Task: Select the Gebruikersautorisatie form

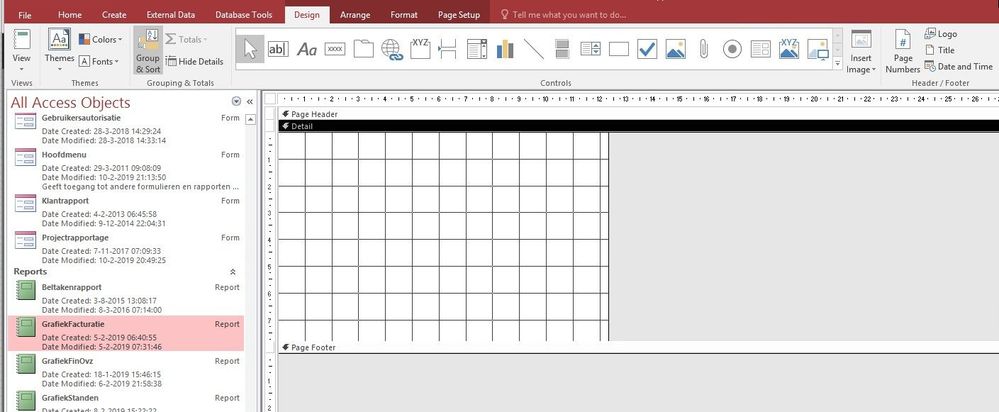Action: (x=126, y=128)
